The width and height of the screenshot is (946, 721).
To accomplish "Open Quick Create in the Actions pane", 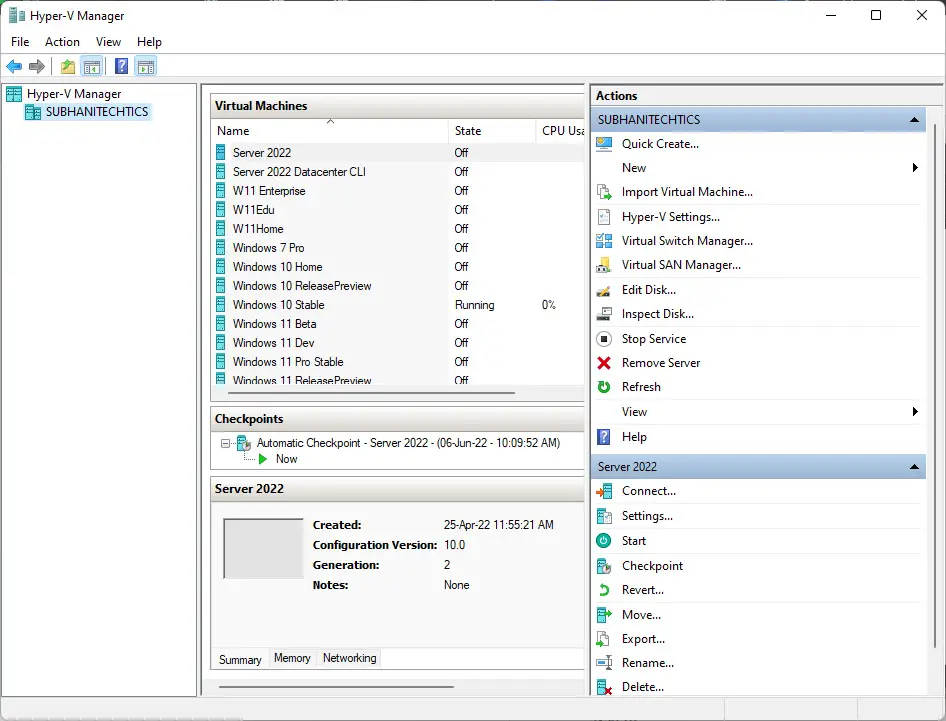I will (x=660, y=143).
